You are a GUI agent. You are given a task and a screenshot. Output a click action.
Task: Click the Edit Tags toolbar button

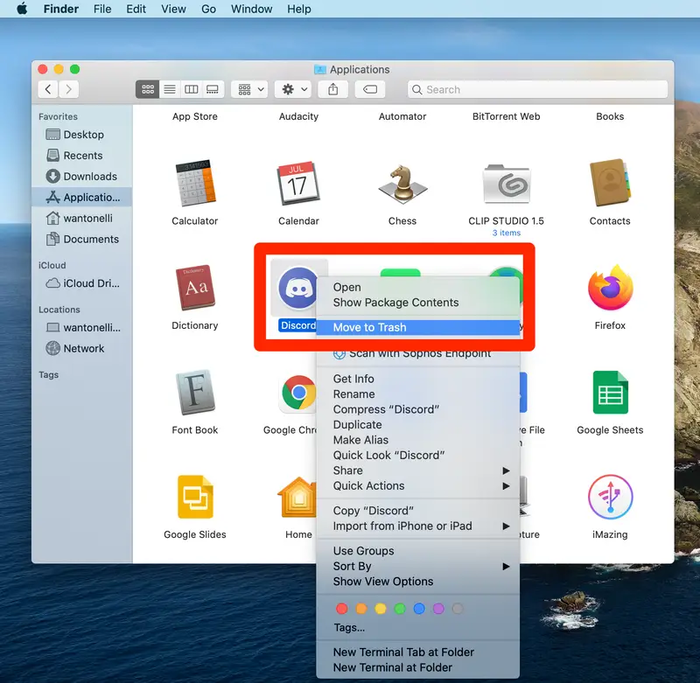[x=370, y=89]
